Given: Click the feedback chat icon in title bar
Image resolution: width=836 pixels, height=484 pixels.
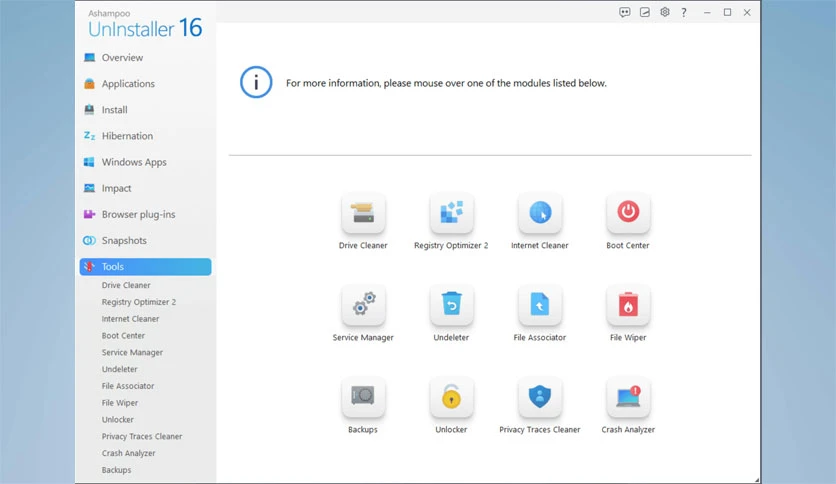Looking at the screenshot, I should coord(625,12).
